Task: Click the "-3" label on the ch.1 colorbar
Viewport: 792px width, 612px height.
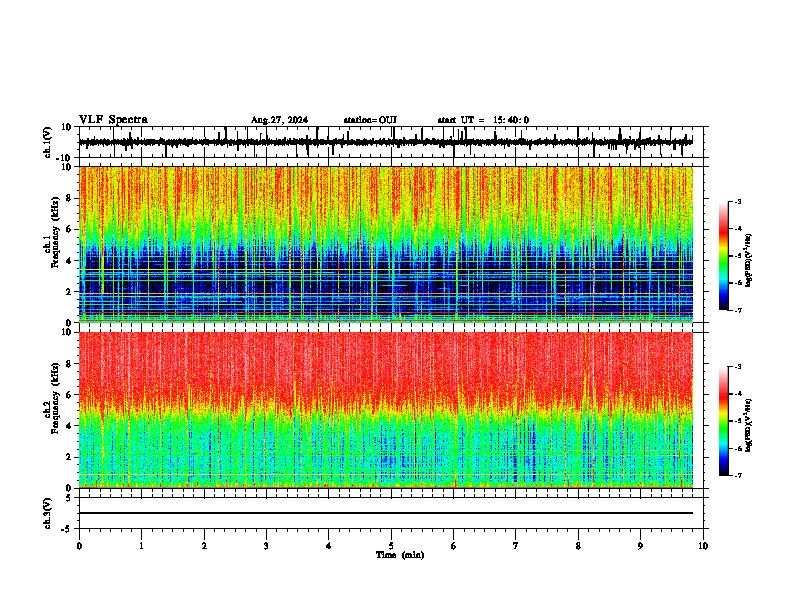Action: [737, 201]
